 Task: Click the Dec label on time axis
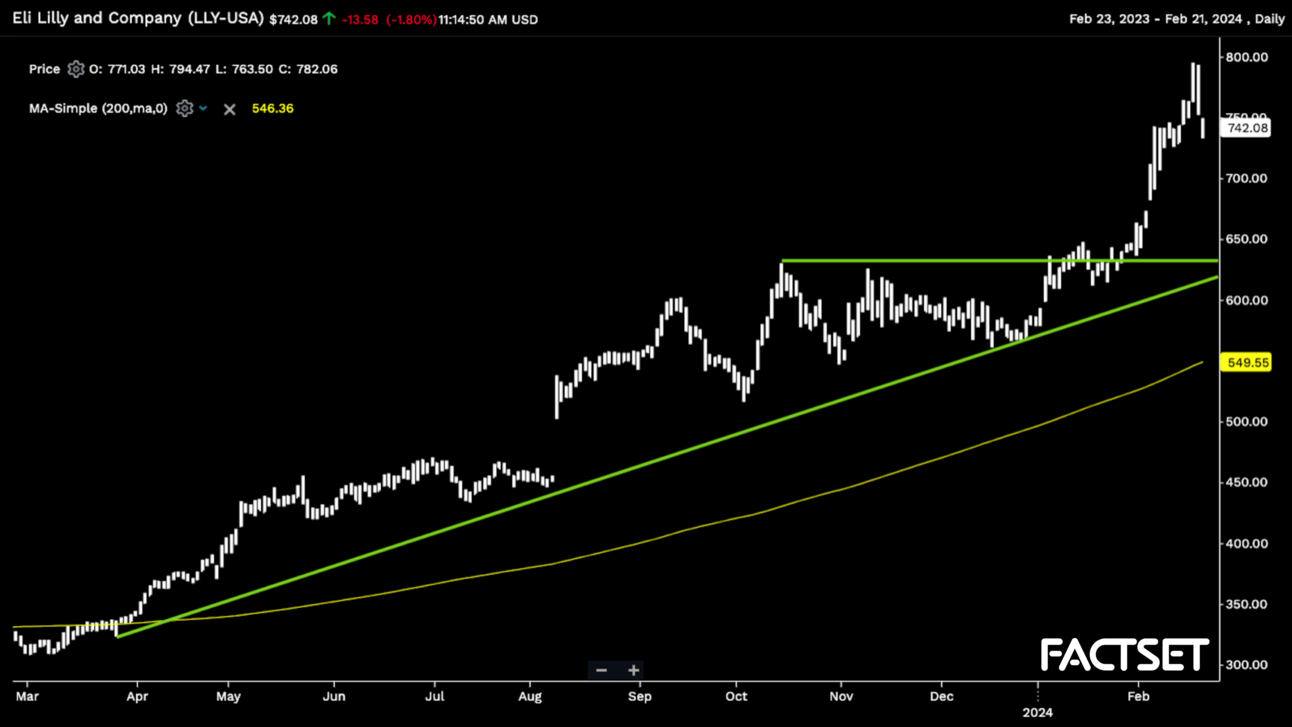941,696
